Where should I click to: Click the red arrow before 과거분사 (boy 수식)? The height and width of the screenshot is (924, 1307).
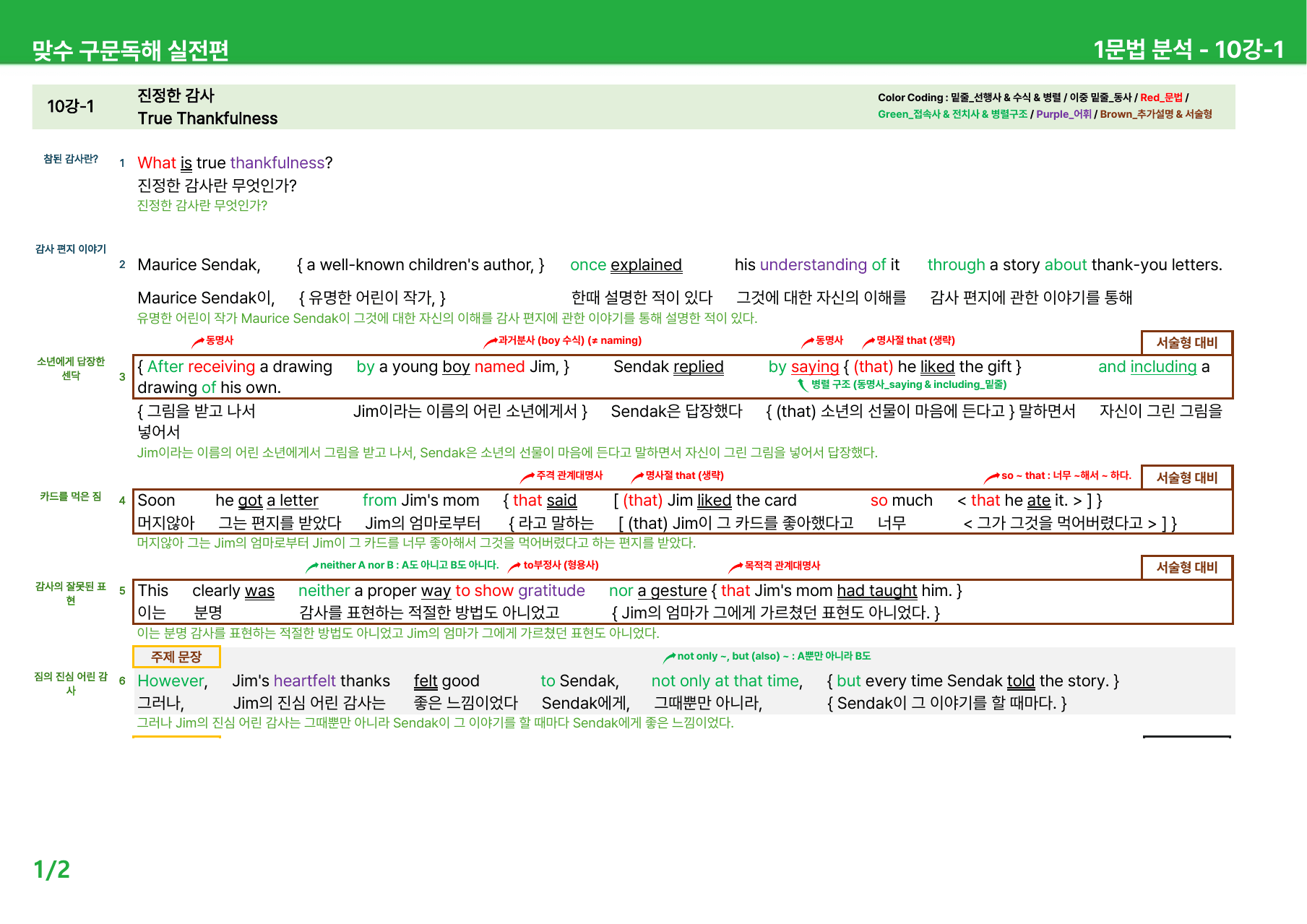pos(491,341)
